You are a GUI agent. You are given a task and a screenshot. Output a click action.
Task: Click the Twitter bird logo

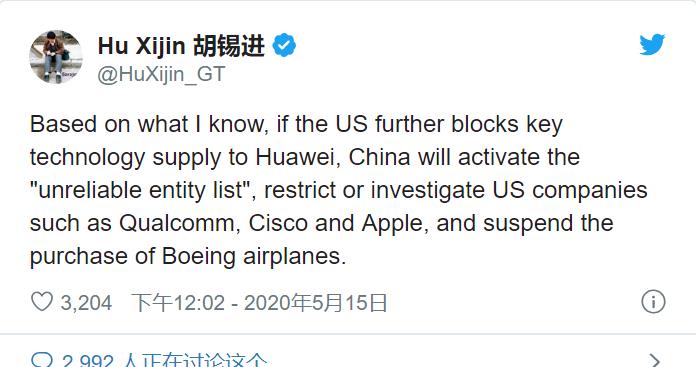pos(652,44)
